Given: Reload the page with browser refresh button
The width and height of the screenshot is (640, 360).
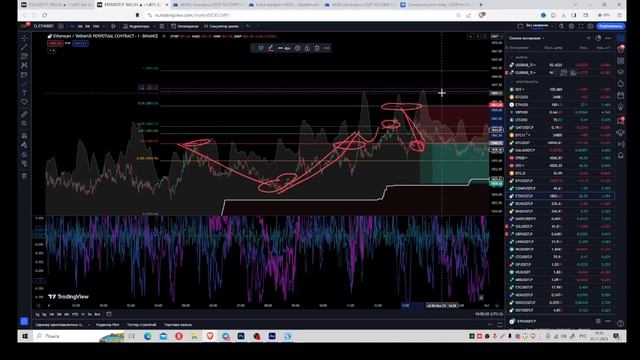Looking at the screenshot, I should [x=44, y=15].
